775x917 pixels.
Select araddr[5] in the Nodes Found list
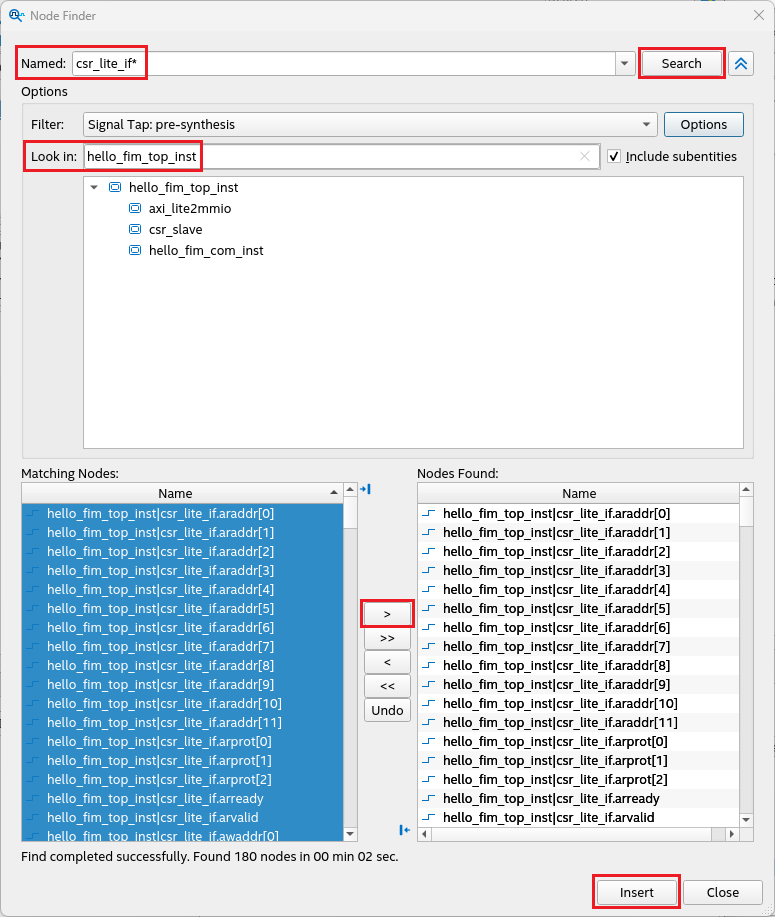tap(556, 608)
